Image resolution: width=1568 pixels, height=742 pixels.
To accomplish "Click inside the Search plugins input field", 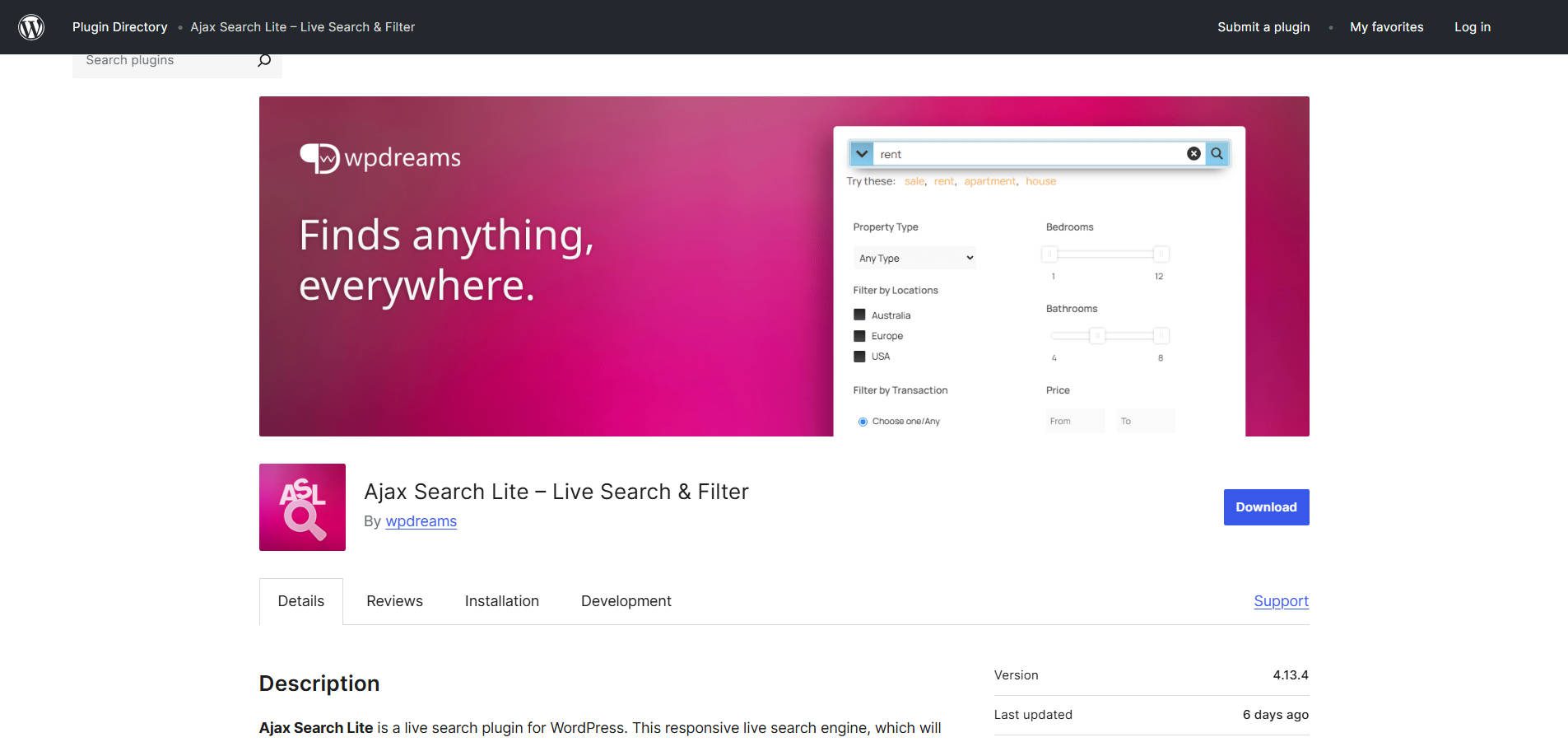I will 156,59.
